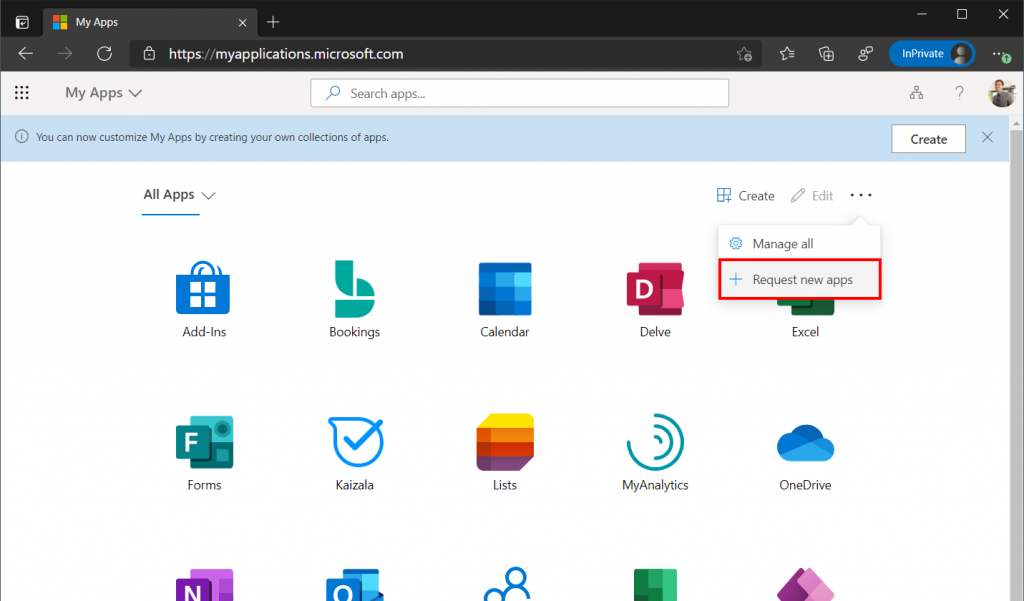
Task: Launch the OneDrive app
Action: (x=805, y=457)
